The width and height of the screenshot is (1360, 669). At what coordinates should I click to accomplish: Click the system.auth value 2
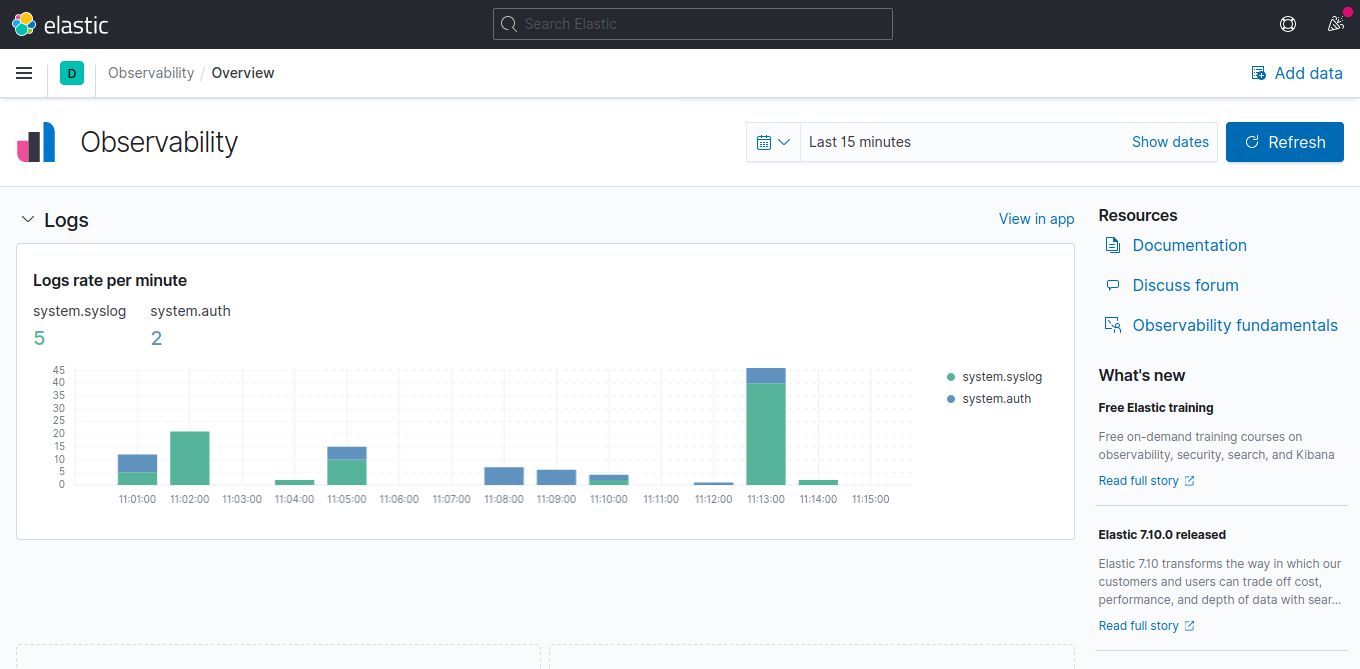(156, 338)
